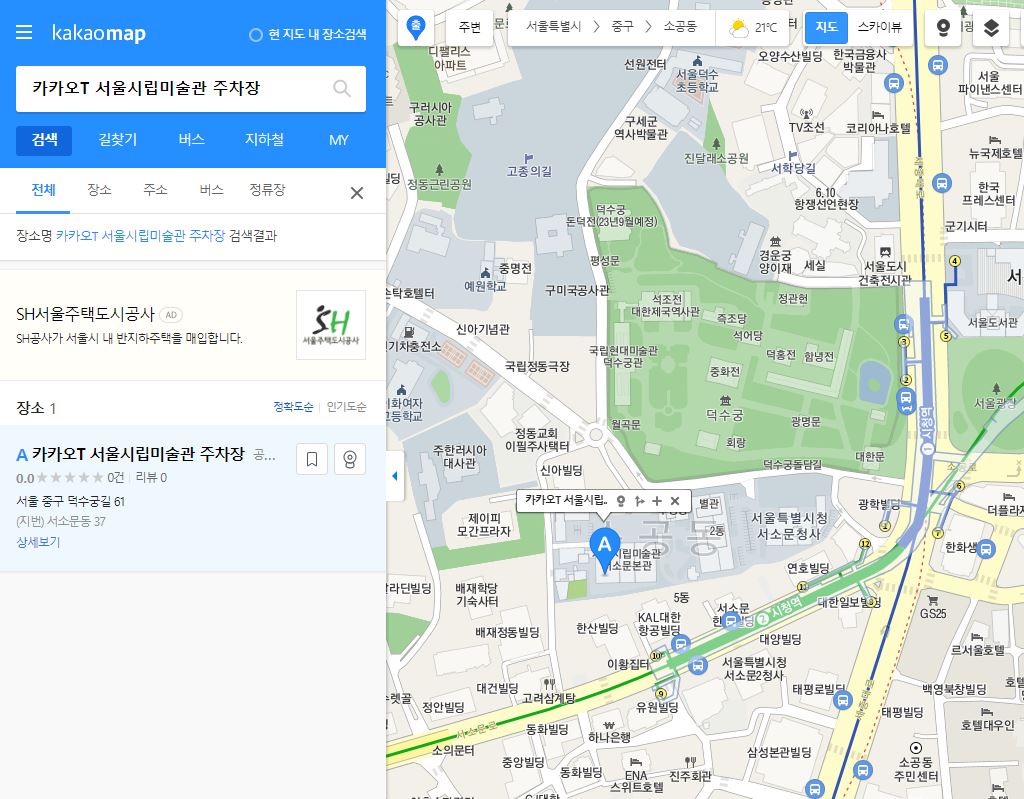Close the search results with X
This screenshot has height=799, width=1024.
[x=357, y=193]
